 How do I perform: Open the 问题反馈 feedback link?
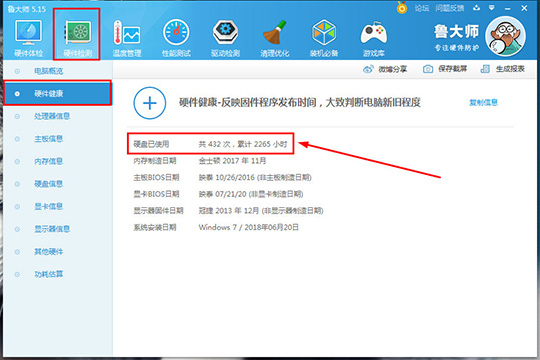[x=450, y=8]
